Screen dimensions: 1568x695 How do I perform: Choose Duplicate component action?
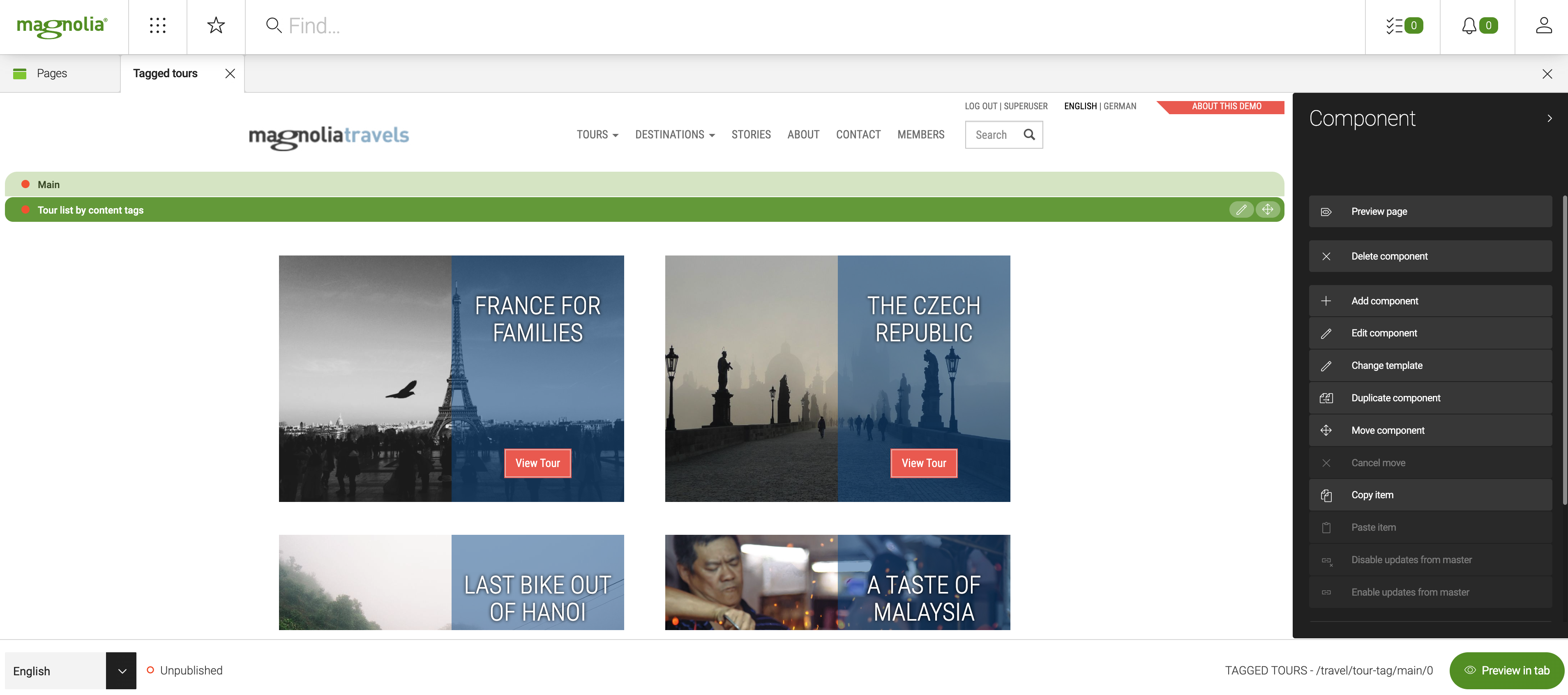tap(1430, 398)
